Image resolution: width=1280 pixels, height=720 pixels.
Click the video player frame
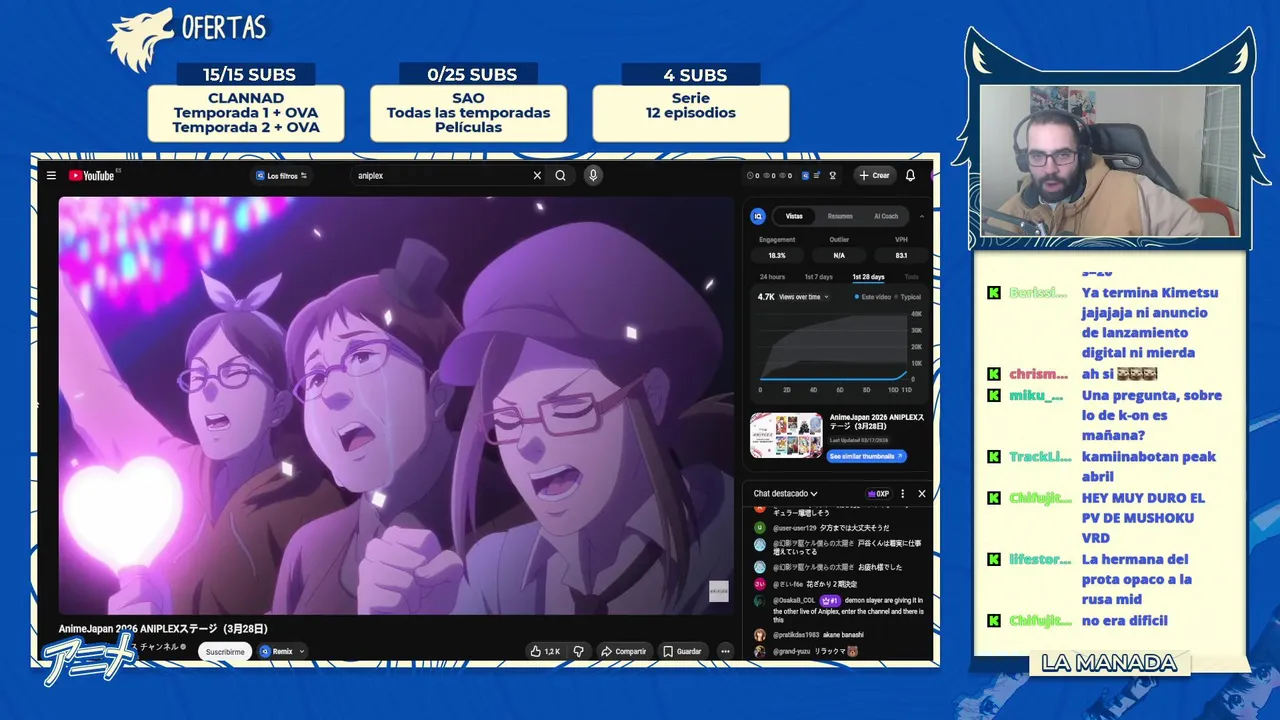tap(396, 405)
